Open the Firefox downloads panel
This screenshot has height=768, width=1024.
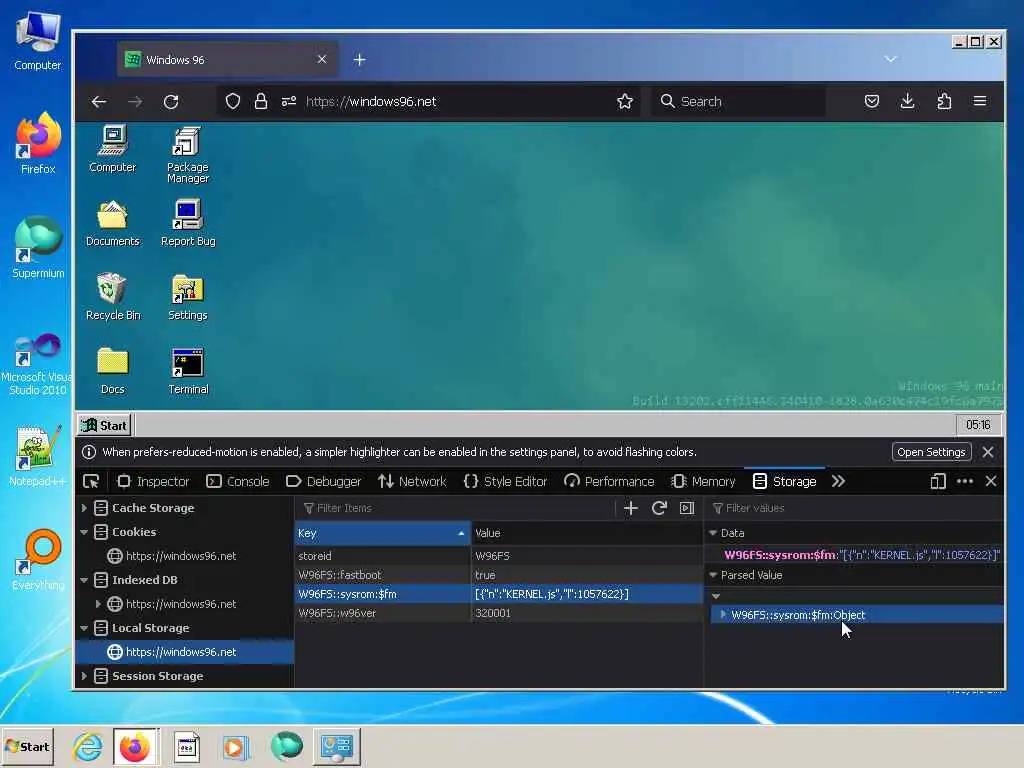click(x=907, y=101)
